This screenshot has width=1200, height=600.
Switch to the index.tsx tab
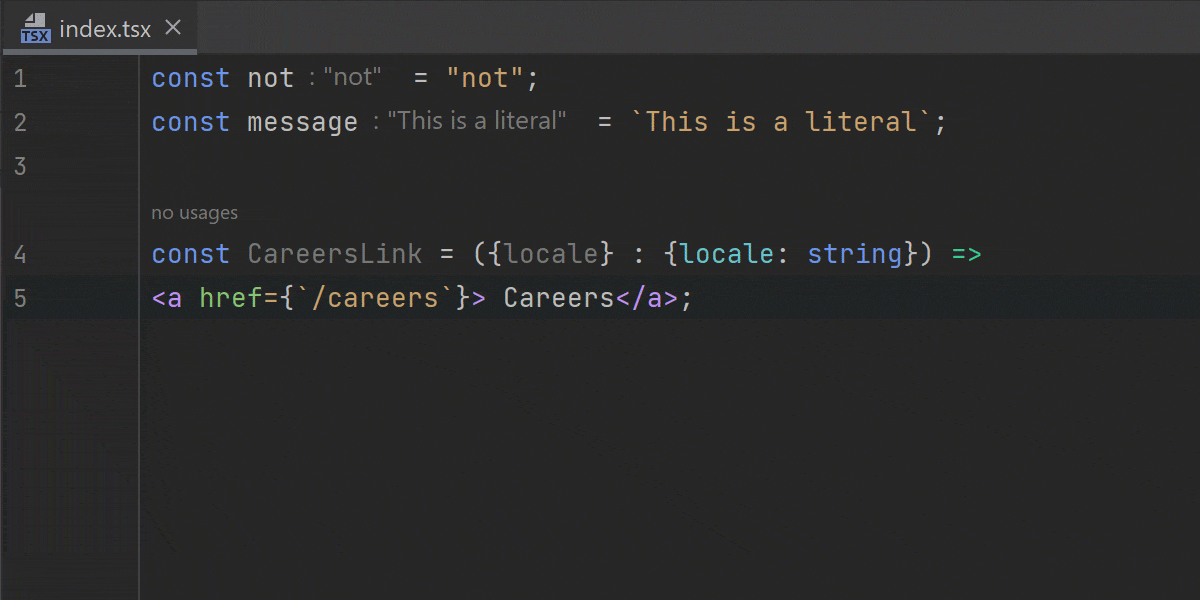tap(104, 29)
